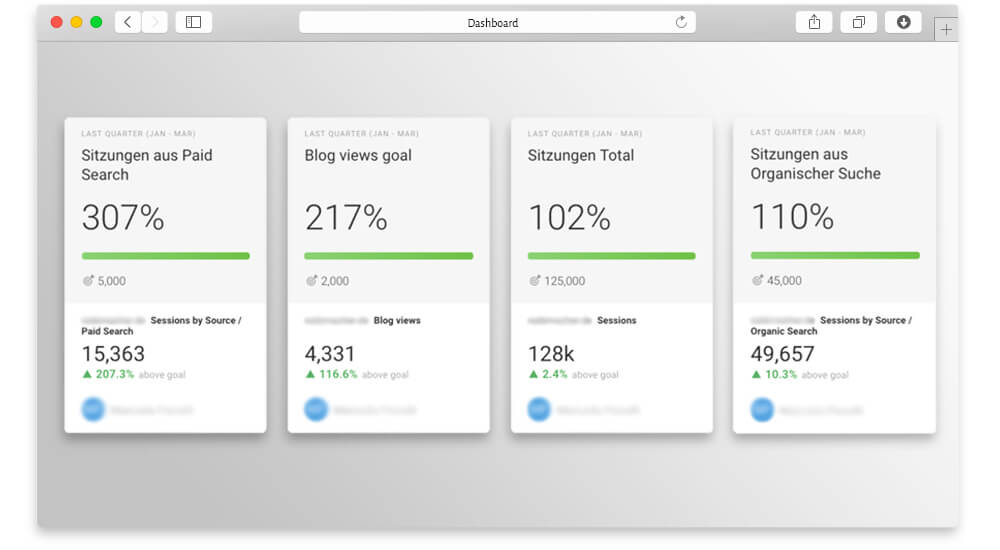This screenshot has height=550, width=1000.
Task: Open the Share menu icon
Action: coord(814,22)
